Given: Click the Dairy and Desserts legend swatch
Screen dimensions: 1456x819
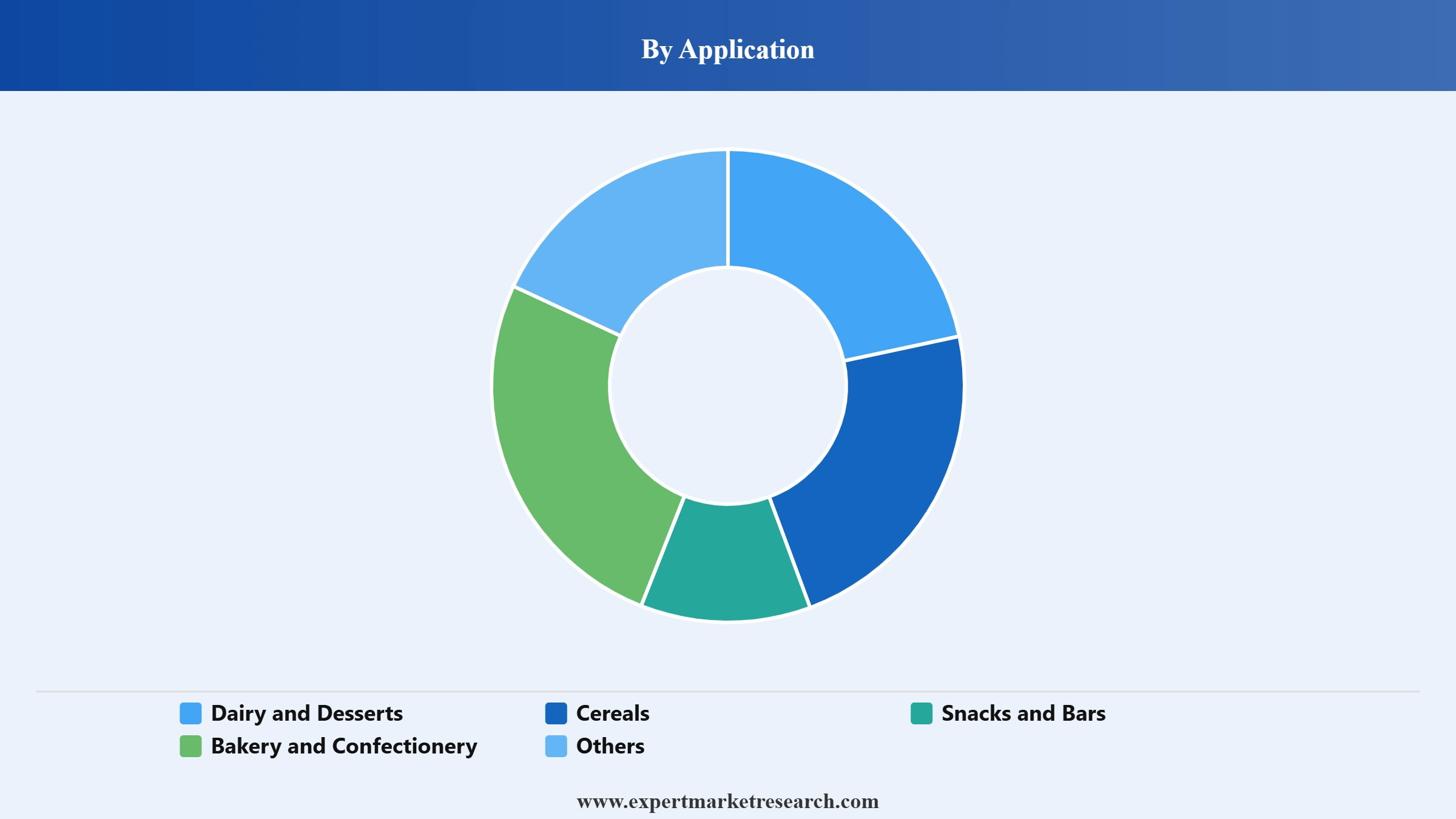Looking at the screenshot, I should click(190, 713).
